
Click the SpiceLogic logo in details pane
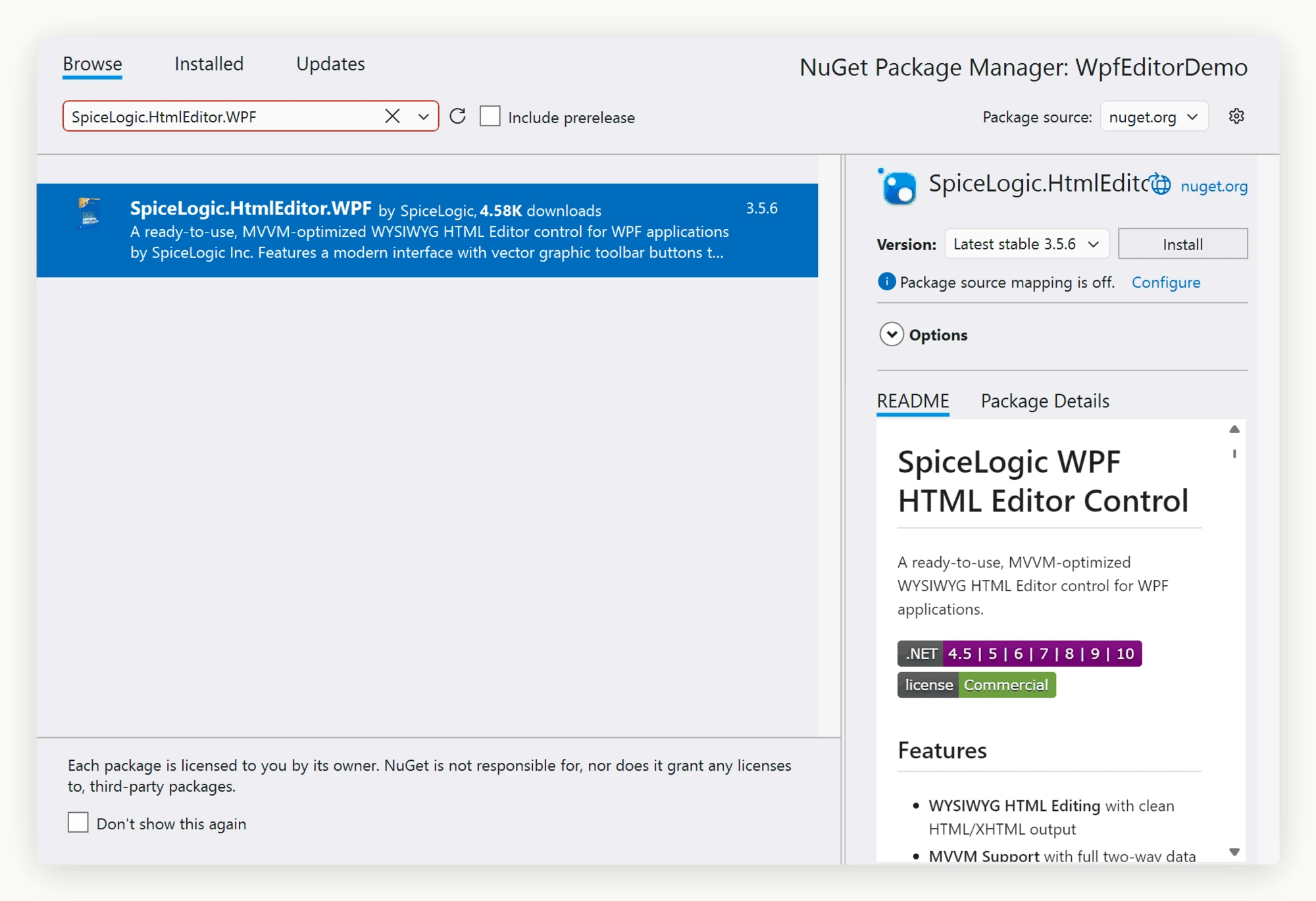[898, 186]
